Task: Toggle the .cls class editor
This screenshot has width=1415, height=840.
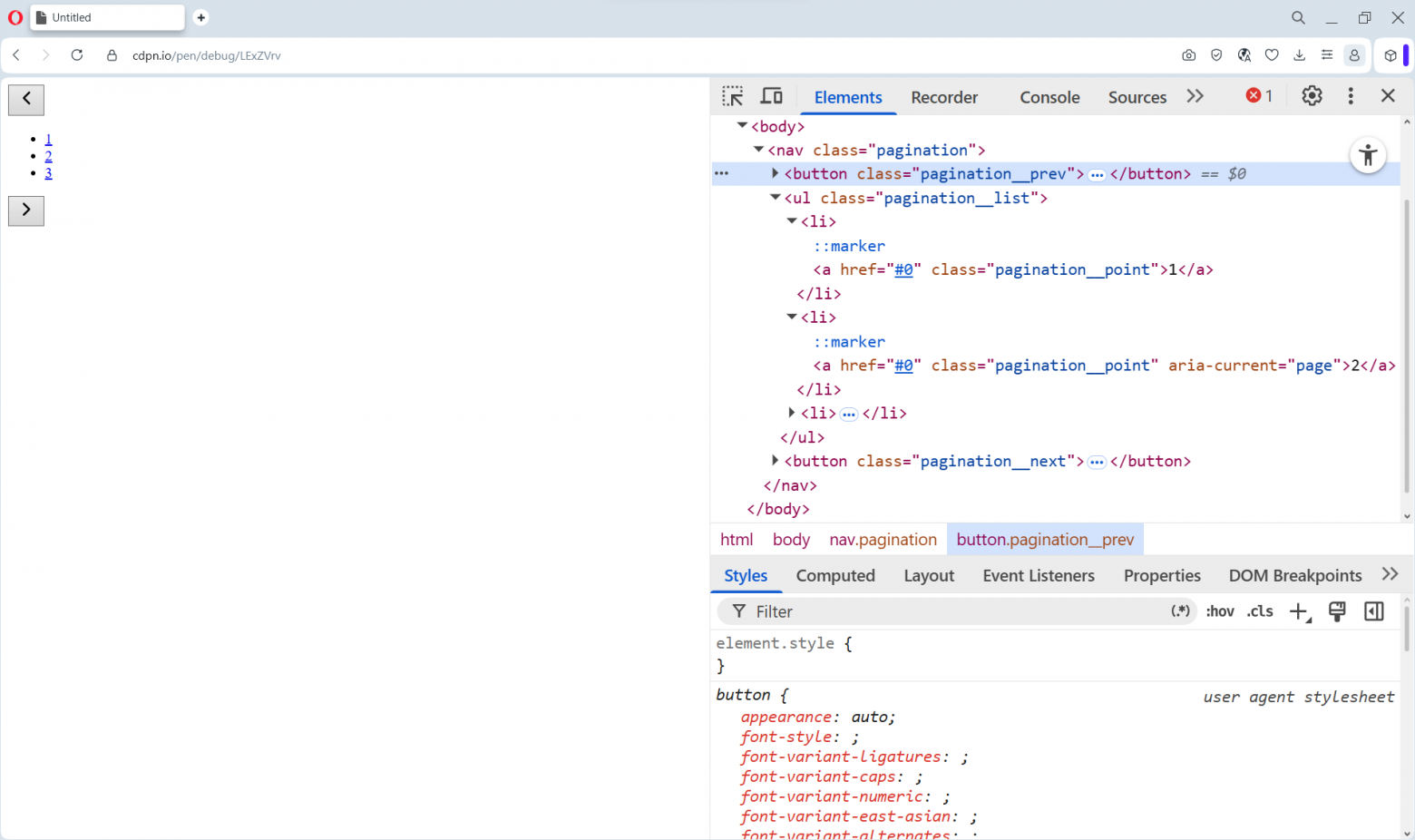Action: [x=1260, y=611]
